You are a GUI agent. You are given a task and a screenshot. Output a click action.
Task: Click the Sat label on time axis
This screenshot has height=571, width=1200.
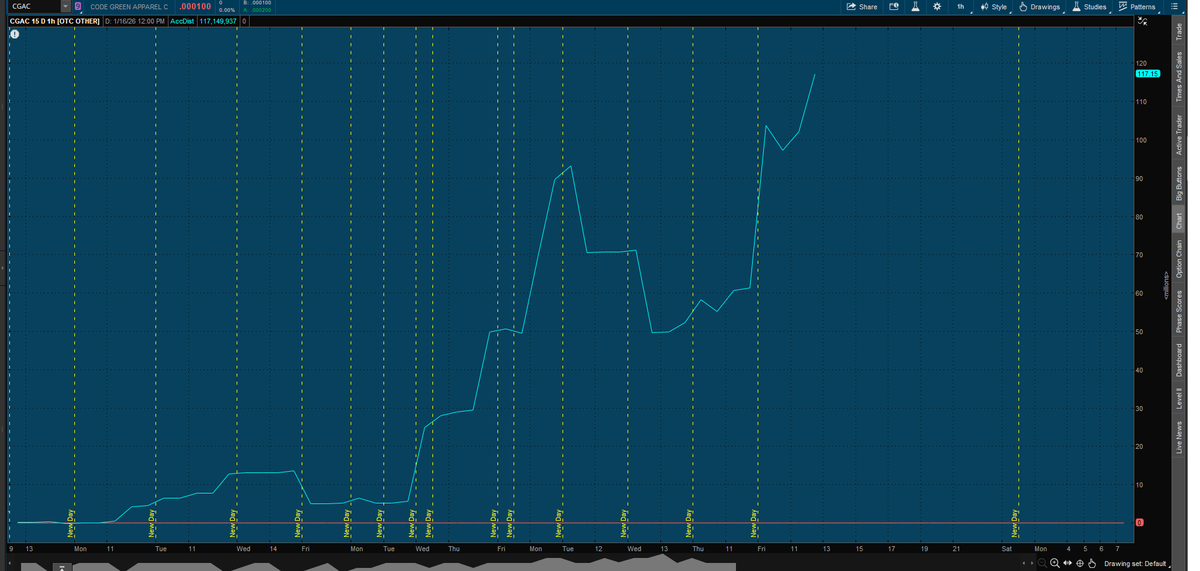tap(1007, 549)
